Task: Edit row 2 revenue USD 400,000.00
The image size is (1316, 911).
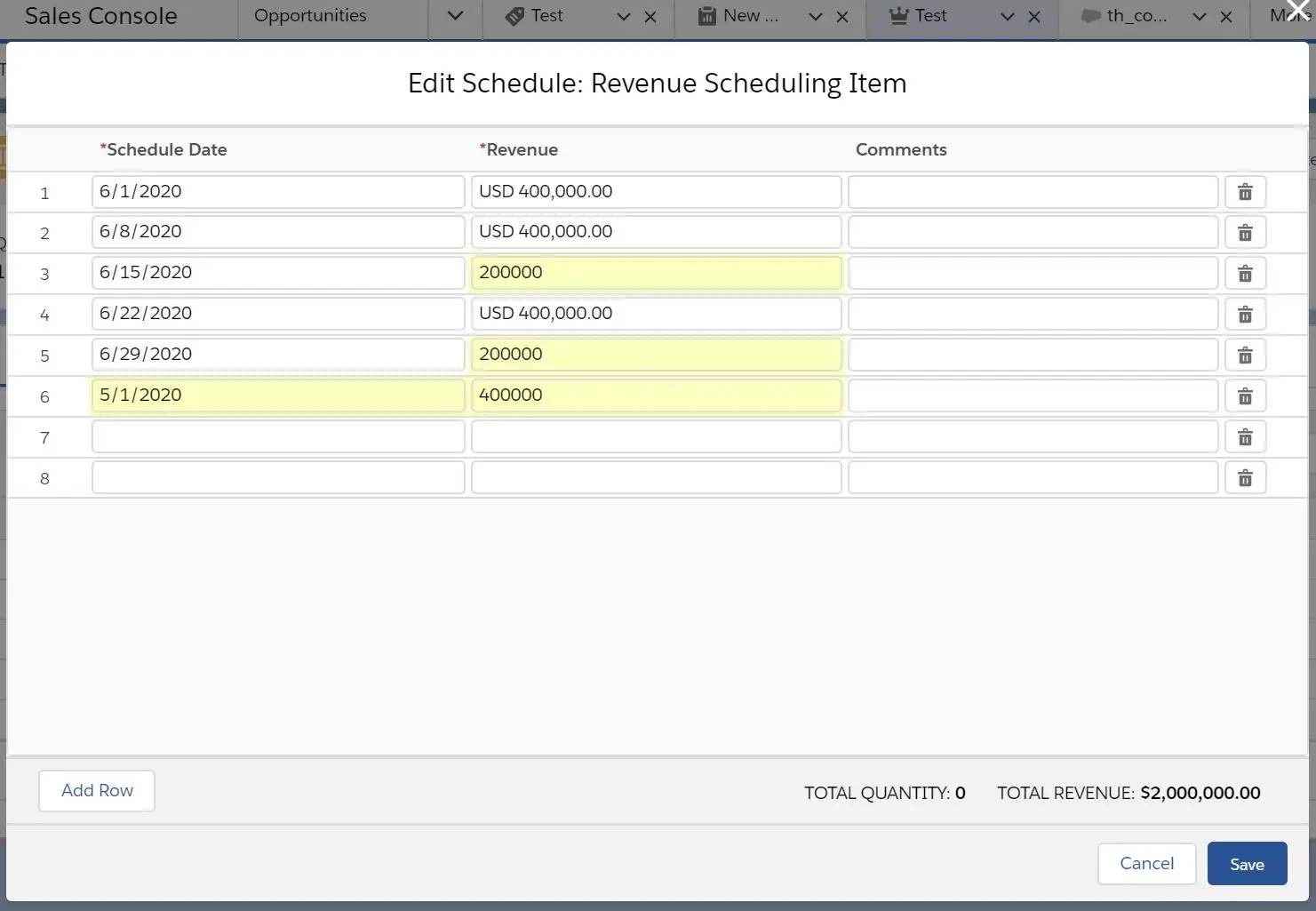Action: 657,233
